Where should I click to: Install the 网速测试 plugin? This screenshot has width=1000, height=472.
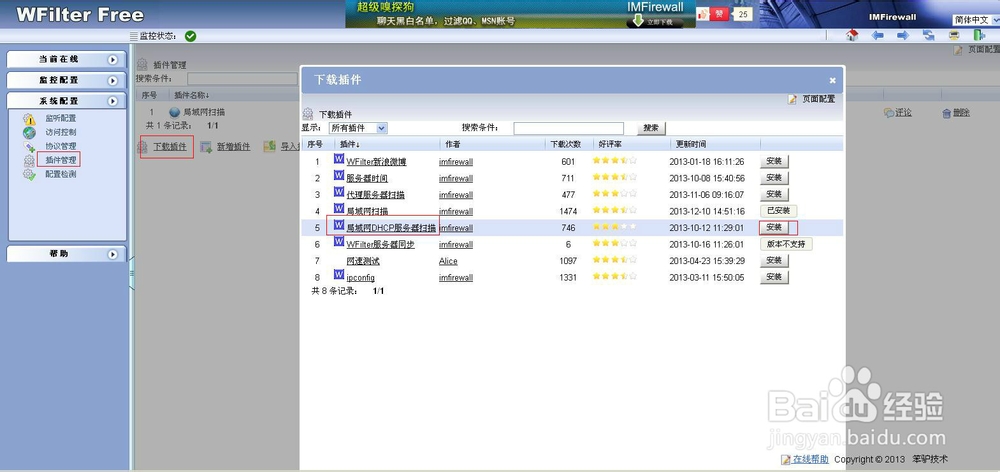774,261
